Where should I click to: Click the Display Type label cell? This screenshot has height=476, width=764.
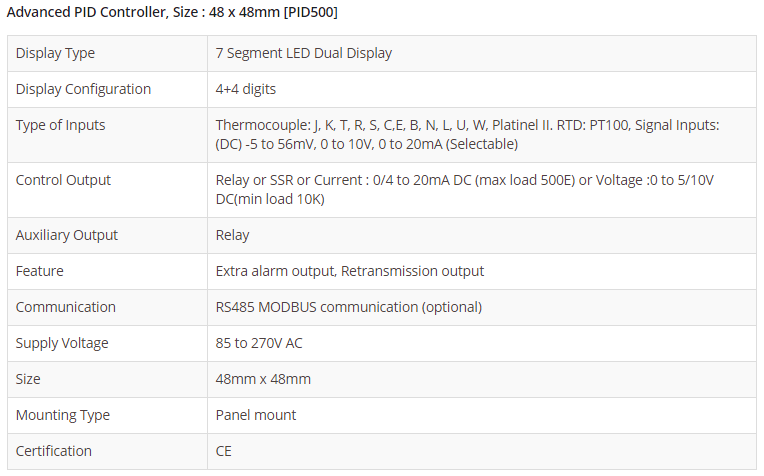(x=55, y=53)
